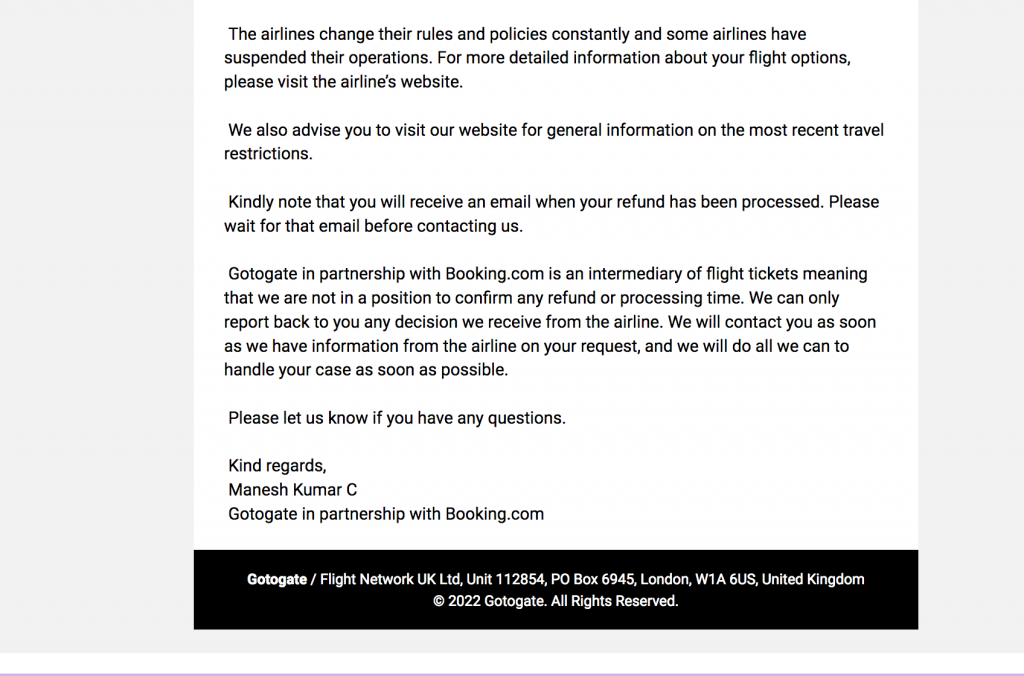Viewport: 1024px width, 676px height.
Task: Click "wait for that email before contacting us"
Action: tap(373, 226)
